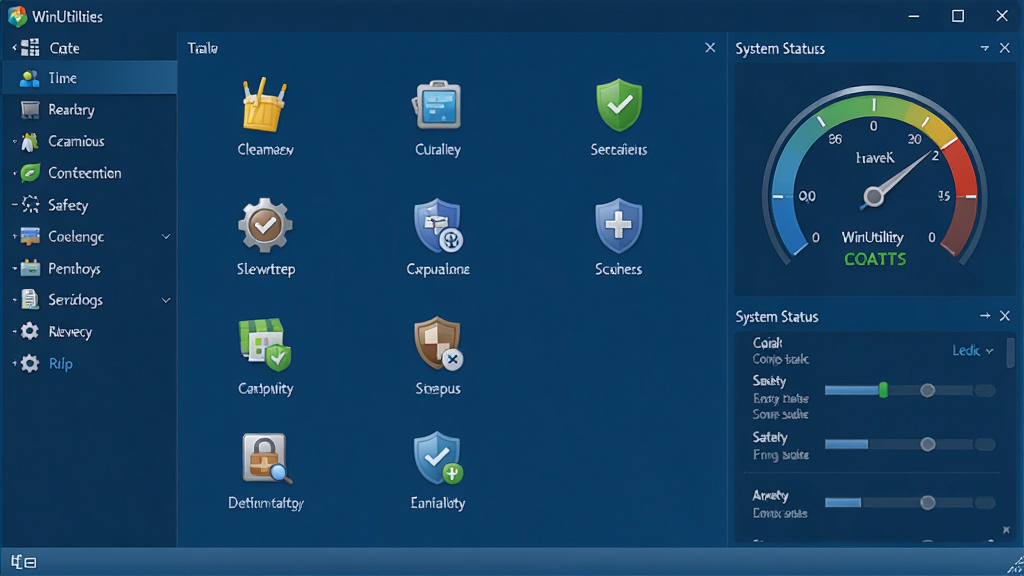The height and width of the screenshot is (576, 1024).
Task: Pin the lower System Status panel
Action: [985, 316]
